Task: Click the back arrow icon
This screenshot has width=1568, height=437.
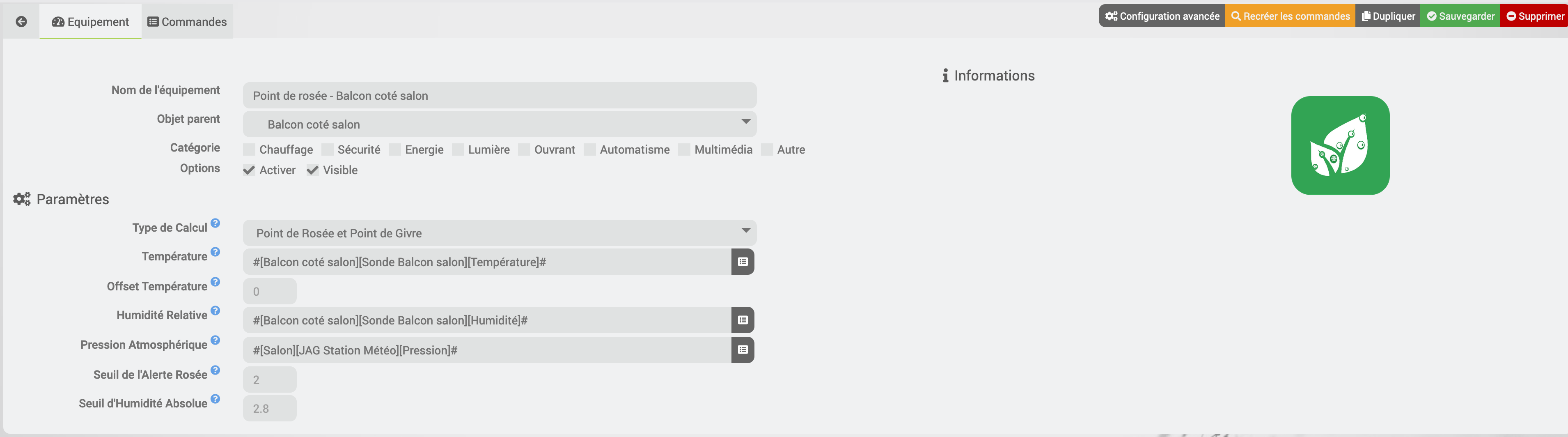Action: (21, 22)
